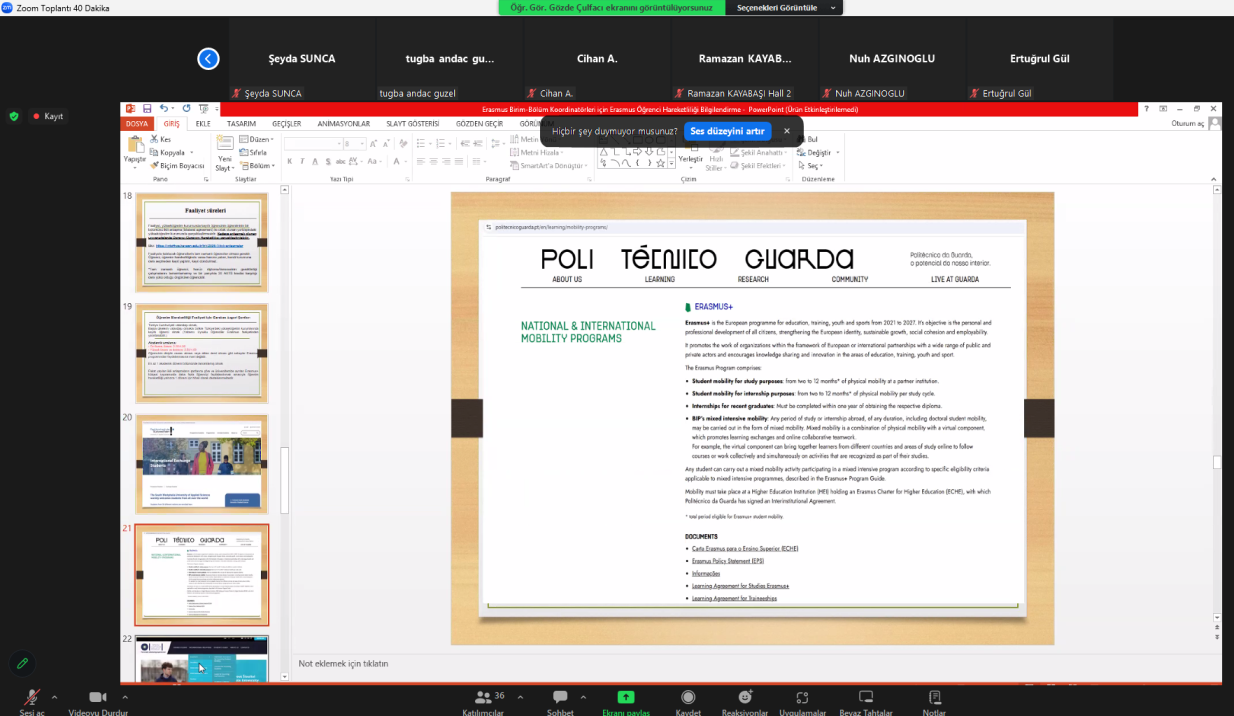
Task: Click the notes field "Not eklemek için tıklatın"
Action: (x=343, y=663)
